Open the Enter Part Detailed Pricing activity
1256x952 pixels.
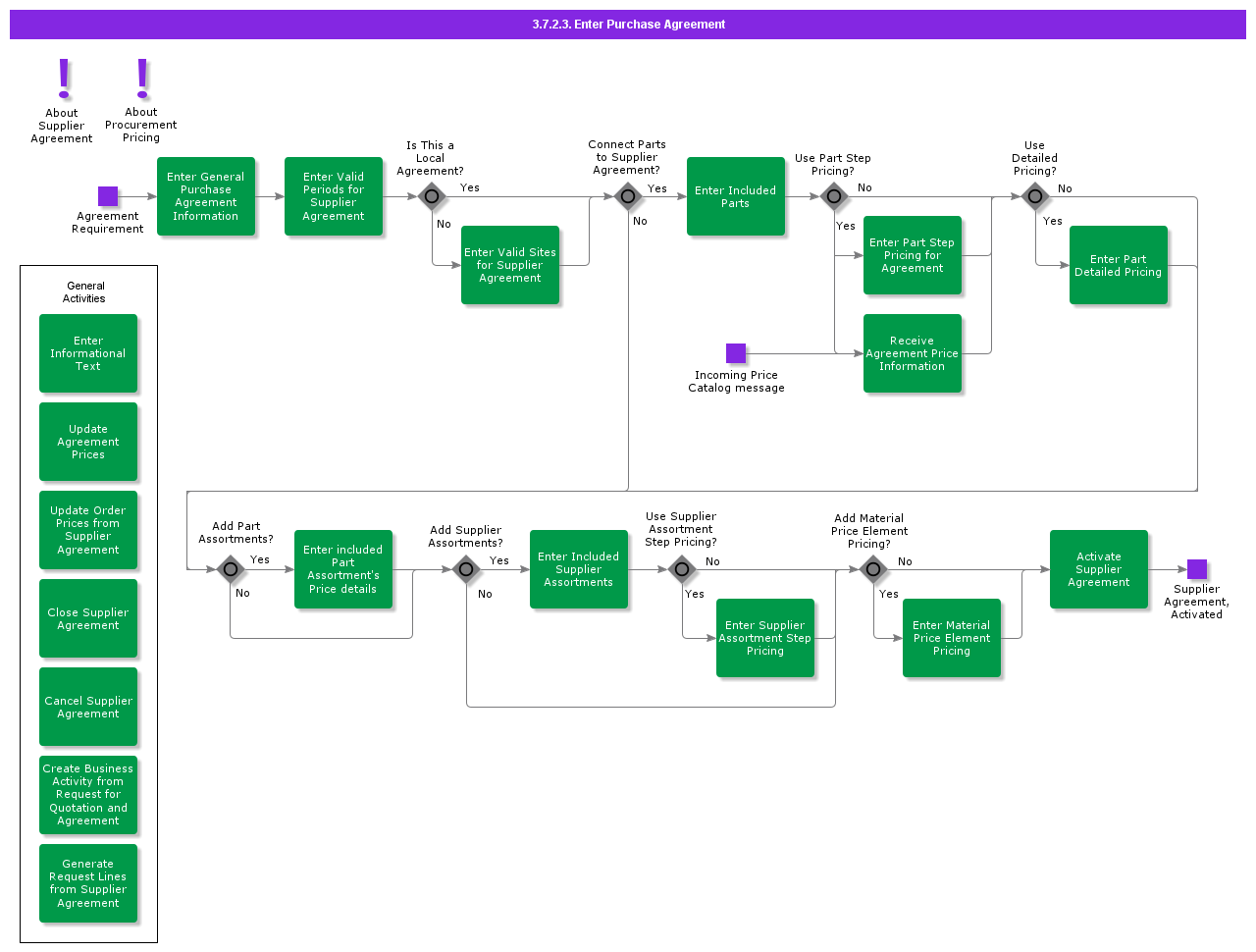tap(1119, 265)
